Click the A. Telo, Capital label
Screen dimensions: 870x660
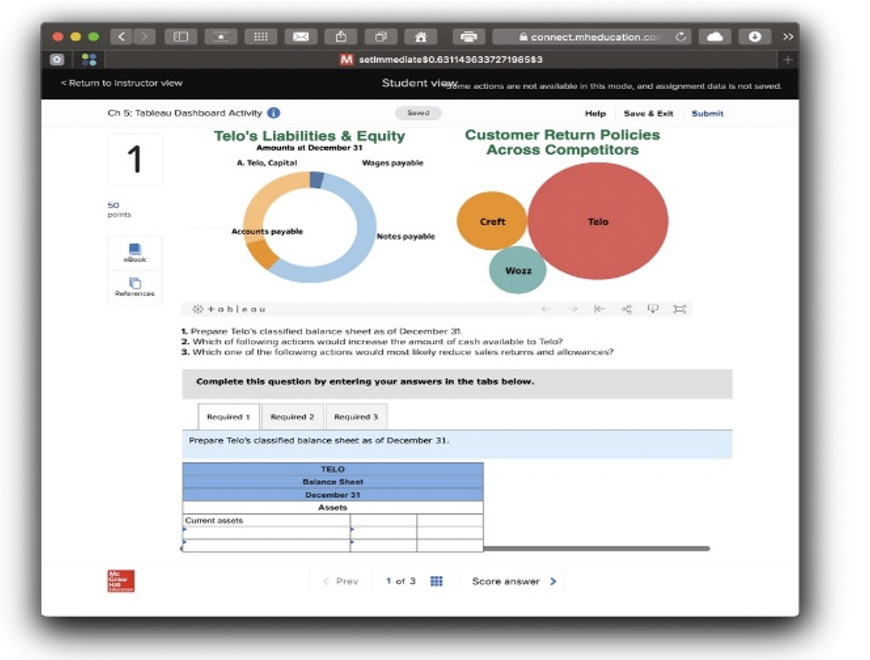[267, 163]
